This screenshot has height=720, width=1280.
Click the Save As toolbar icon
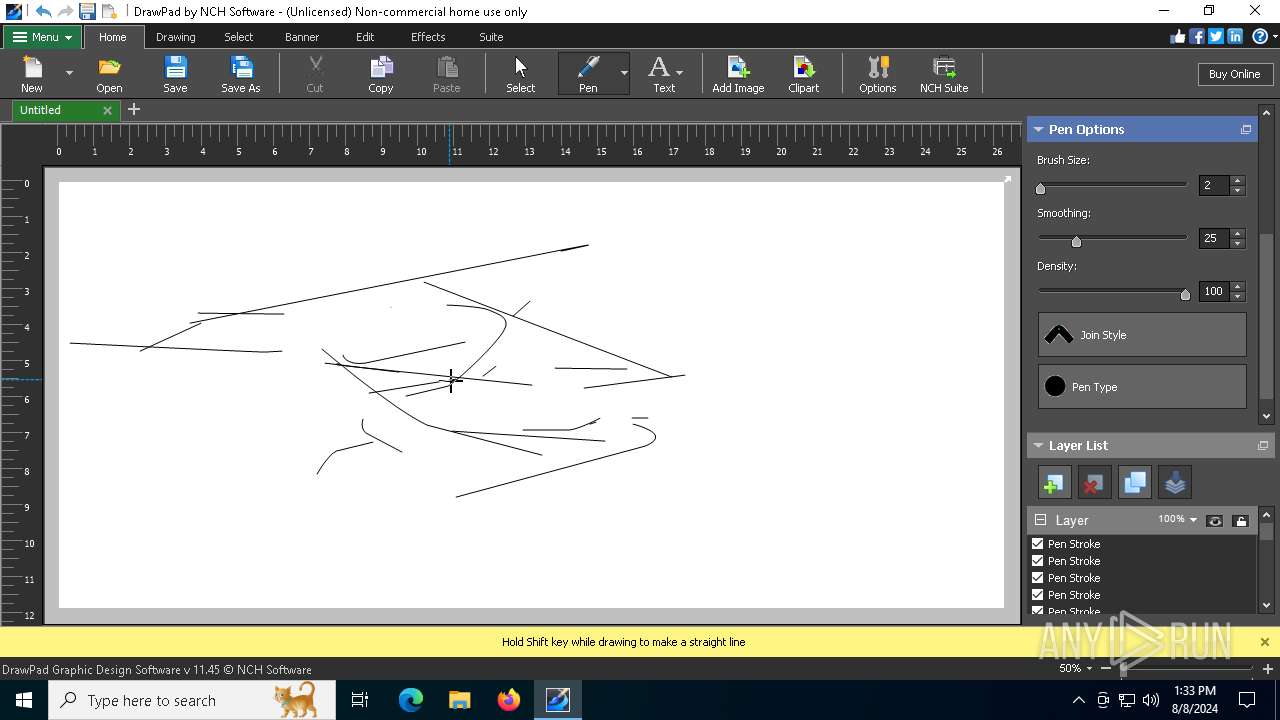[x=240, y=74]
